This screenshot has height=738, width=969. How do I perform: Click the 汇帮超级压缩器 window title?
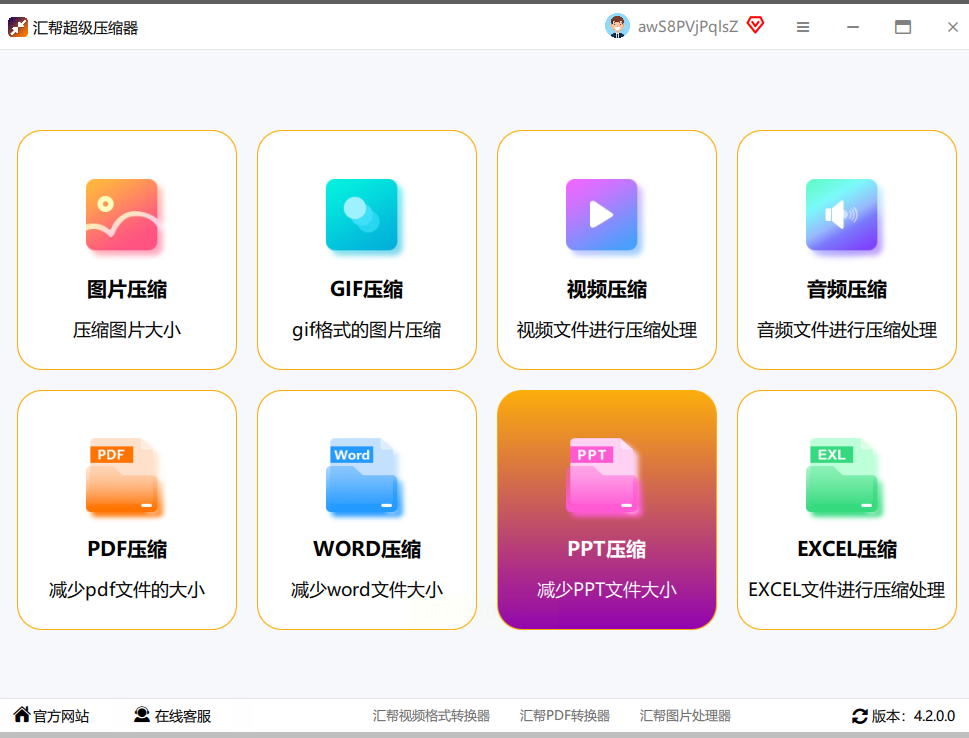pos(85,28)
